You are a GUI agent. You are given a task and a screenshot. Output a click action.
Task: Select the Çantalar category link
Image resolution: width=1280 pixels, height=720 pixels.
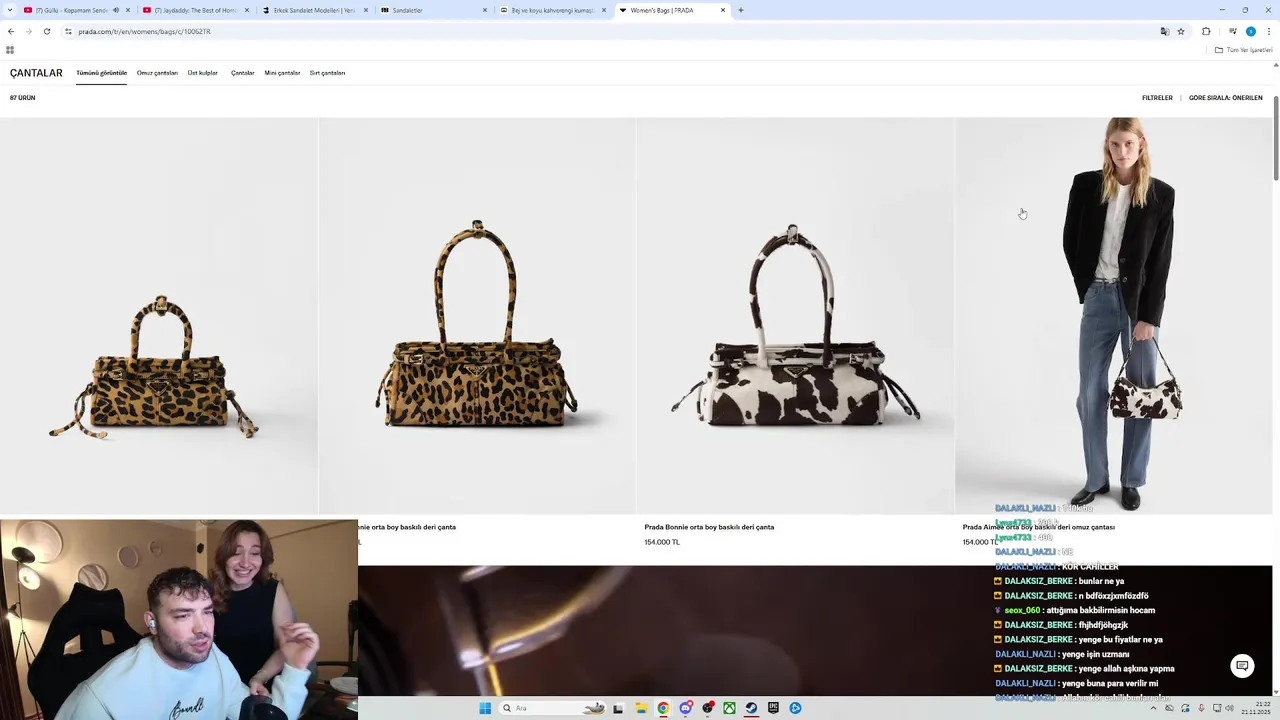tap(243, 73)
